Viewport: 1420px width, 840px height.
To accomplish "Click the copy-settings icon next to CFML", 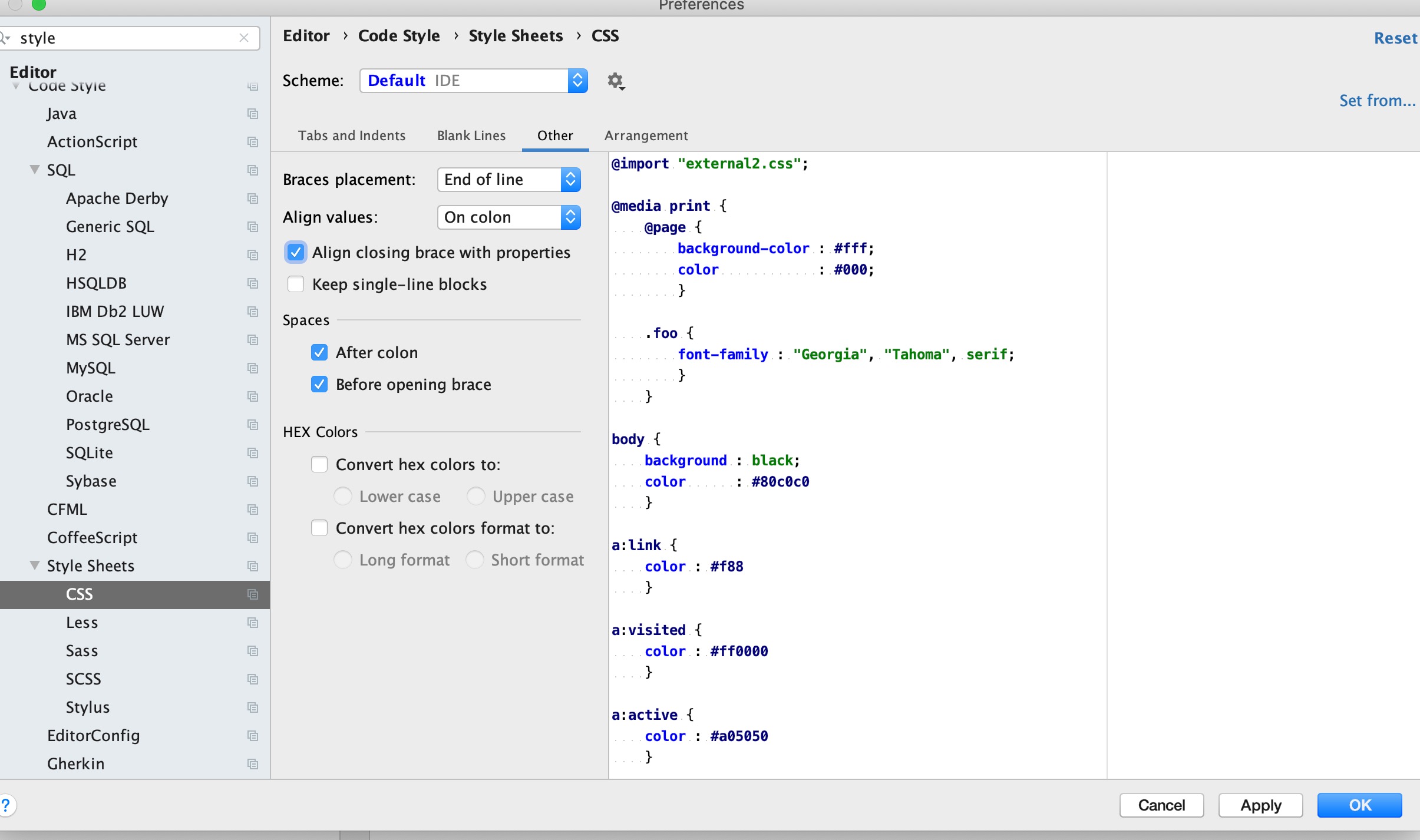I will coord(253,510).
